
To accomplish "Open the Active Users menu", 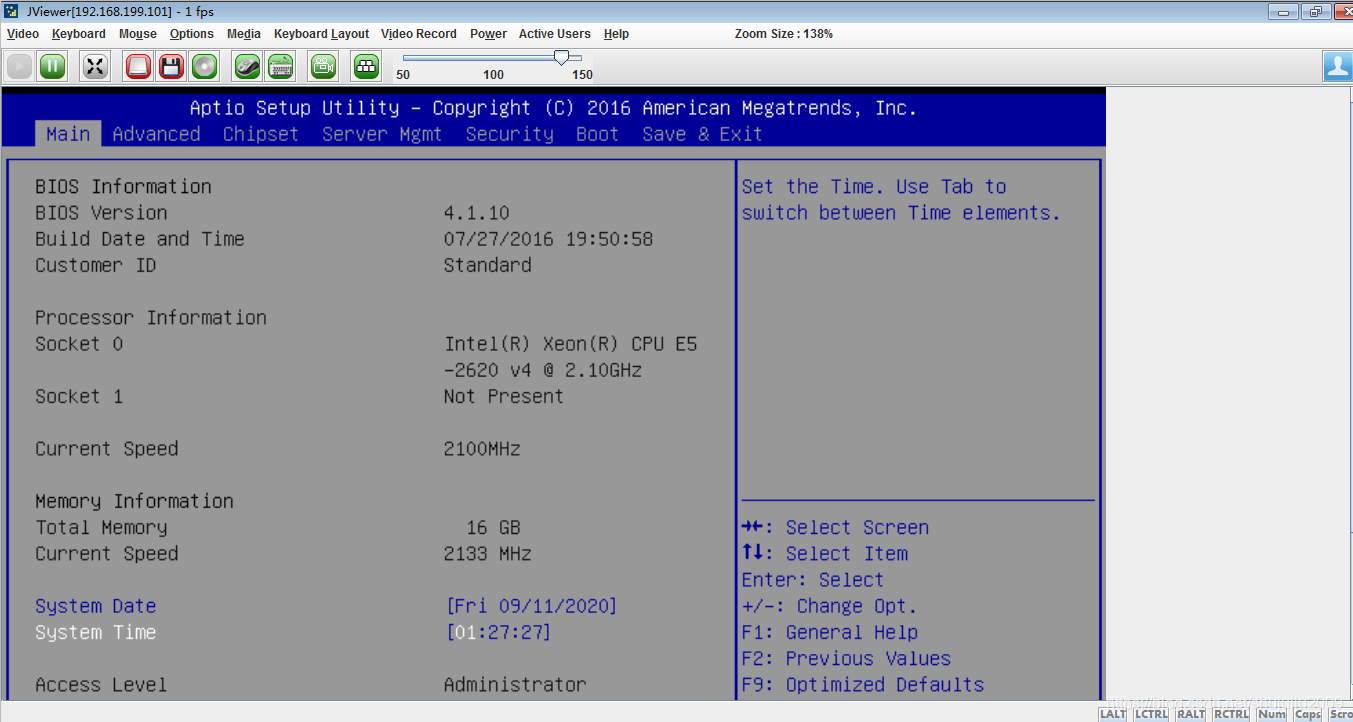I will click(555, 34).
